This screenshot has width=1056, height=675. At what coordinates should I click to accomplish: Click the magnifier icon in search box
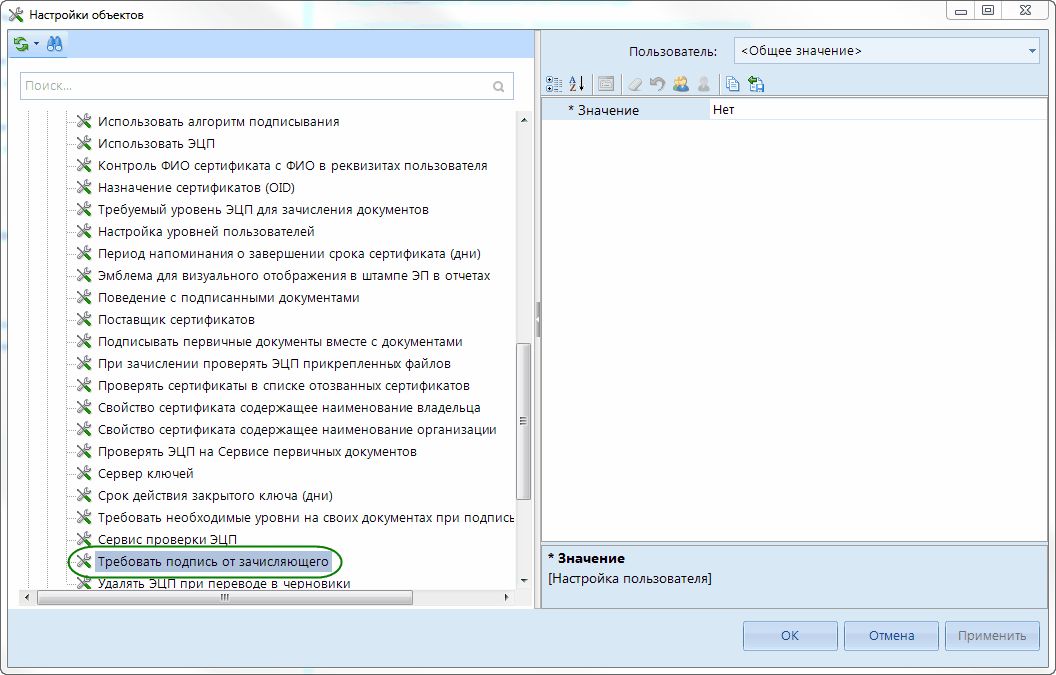coord(498,87)
